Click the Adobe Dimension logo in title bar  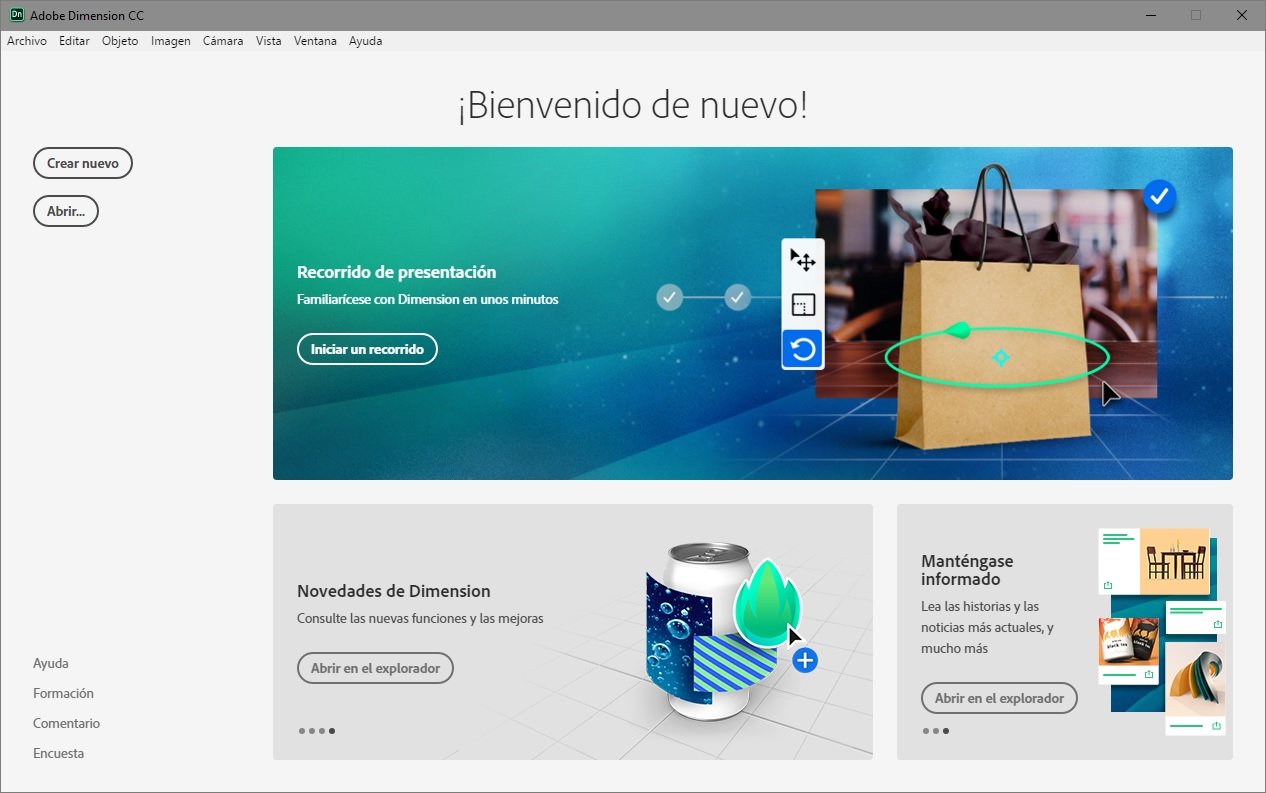coord(15,15)
